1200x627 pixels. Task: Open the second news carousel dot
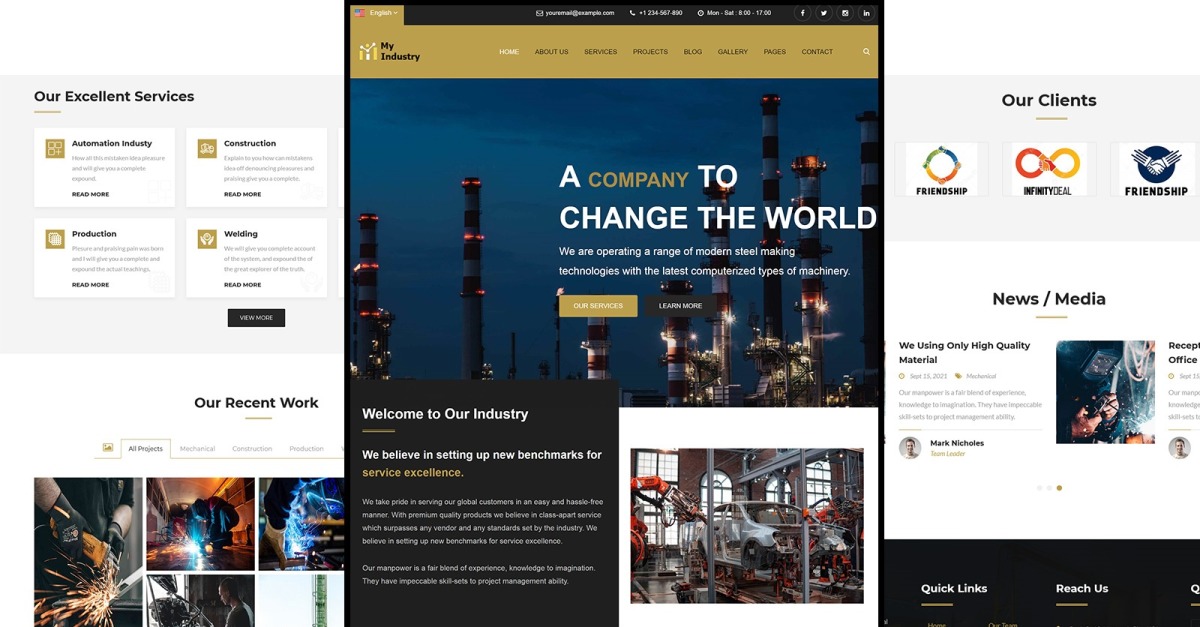[1049, 488]
